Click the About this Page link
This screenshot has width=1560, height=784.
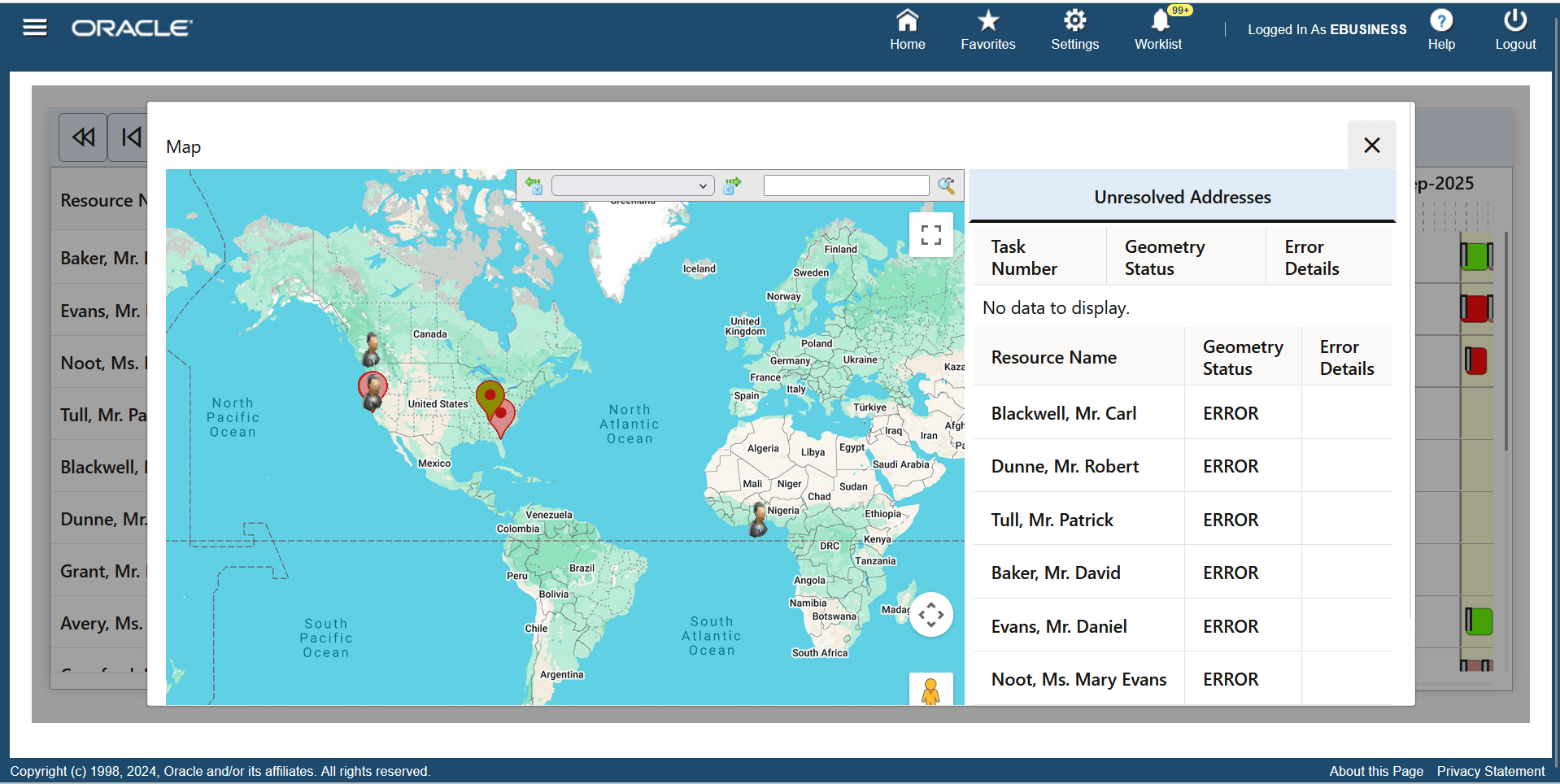pyautogui.click(x=1375, y=771)
